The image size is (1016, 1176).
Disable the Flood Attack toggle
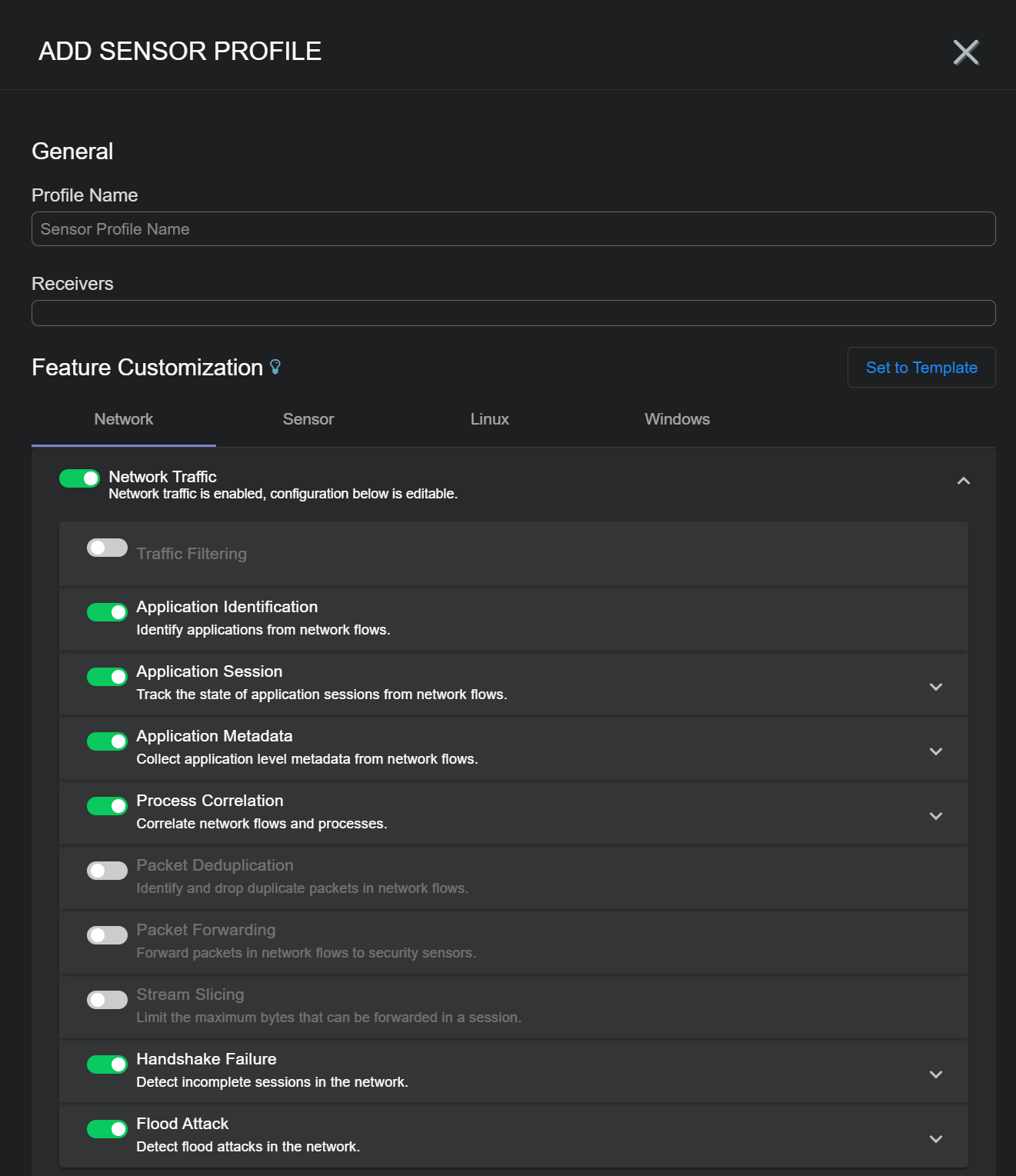[107, 1129]
